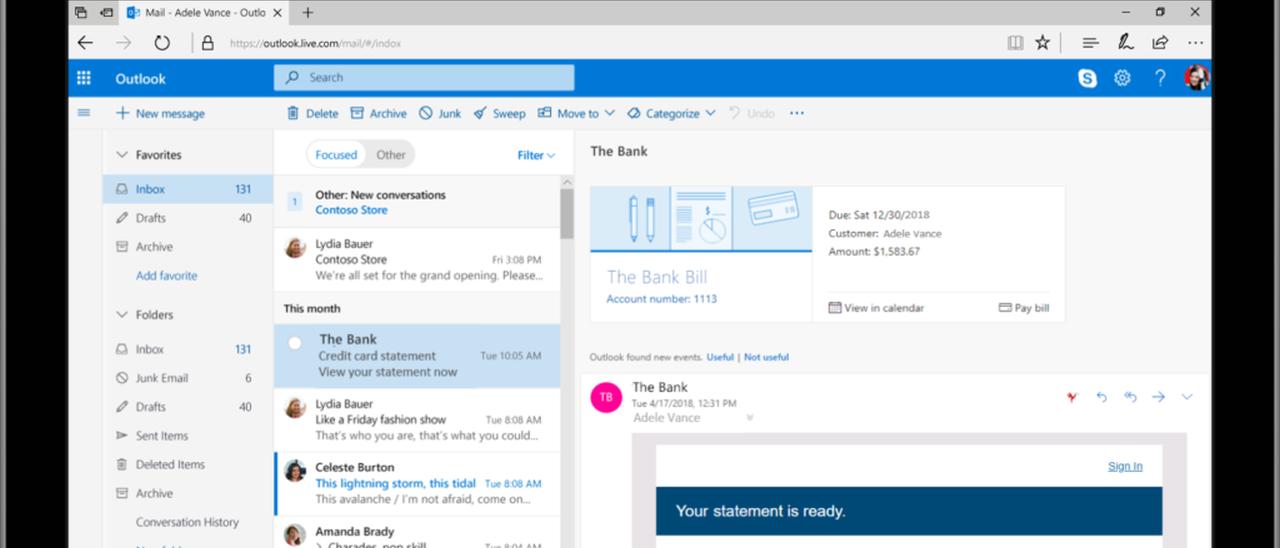Open the Sent Items folder
The width and height of the screenshot is (1280, 548).
[x=187, y=436]
